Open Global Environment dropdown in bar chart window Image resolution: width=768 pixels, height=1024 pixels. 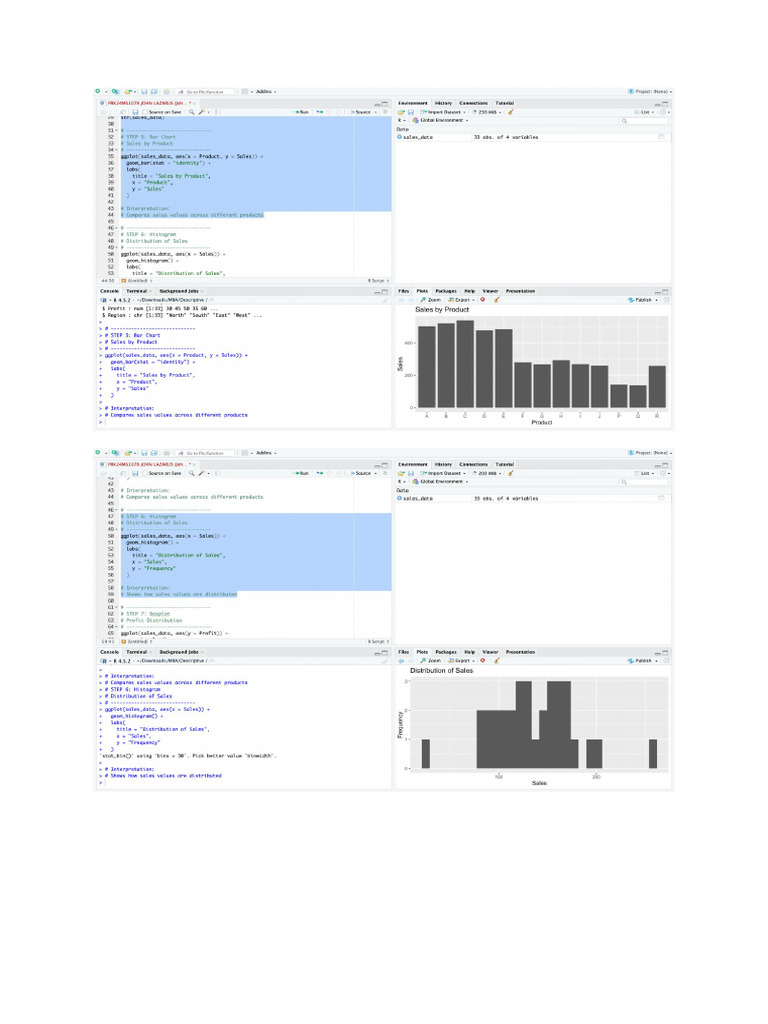click(x=441, y=120)
